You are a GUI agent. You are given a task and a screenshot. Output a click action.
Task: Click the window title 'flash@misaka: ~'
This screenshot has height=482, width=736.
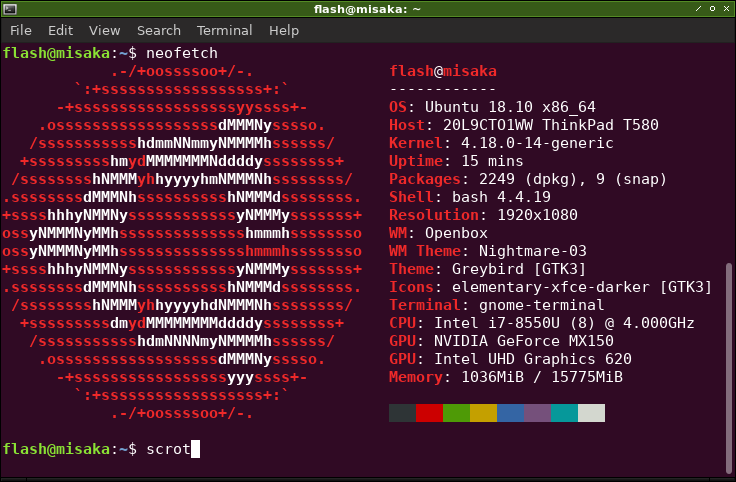pyautogui.click(x=367, y=9)
